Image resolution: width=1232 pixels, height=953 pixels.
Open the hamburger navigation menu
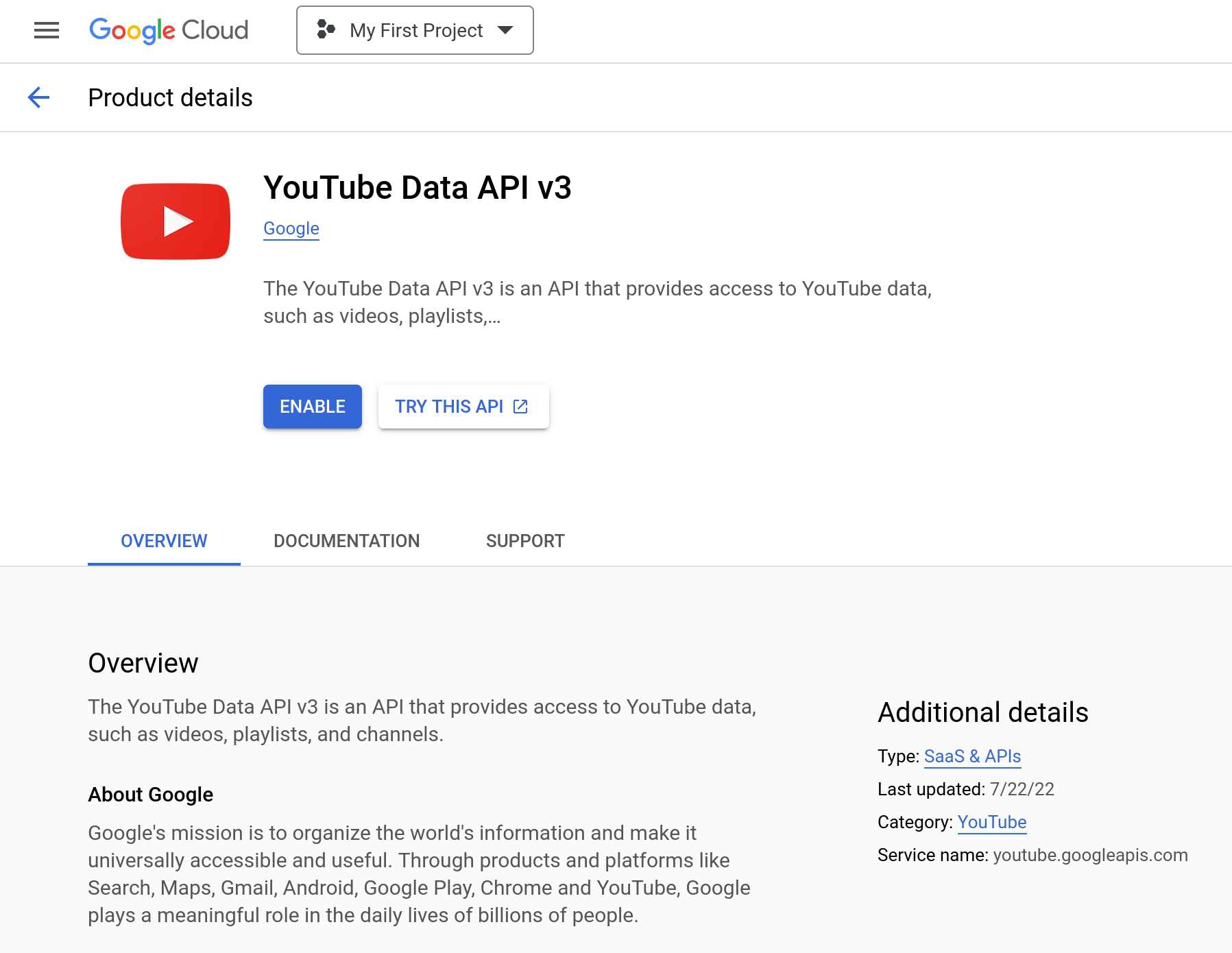tap(47, 30)
